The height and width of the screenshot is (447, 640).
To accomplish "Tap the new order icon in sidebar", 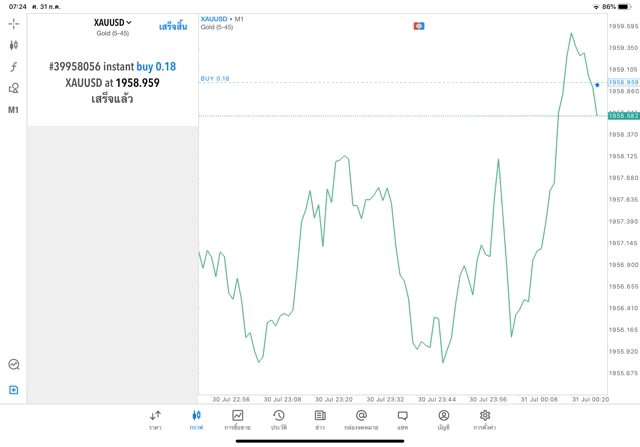I will 14,390.
